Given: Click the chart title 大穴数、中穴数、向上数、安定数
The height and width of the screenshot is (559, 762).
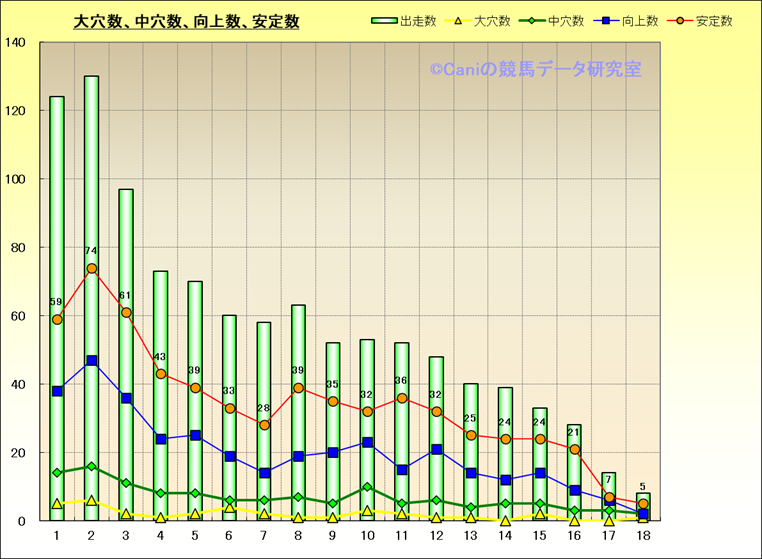Looking at the screenshot, I should coord(186,21).
